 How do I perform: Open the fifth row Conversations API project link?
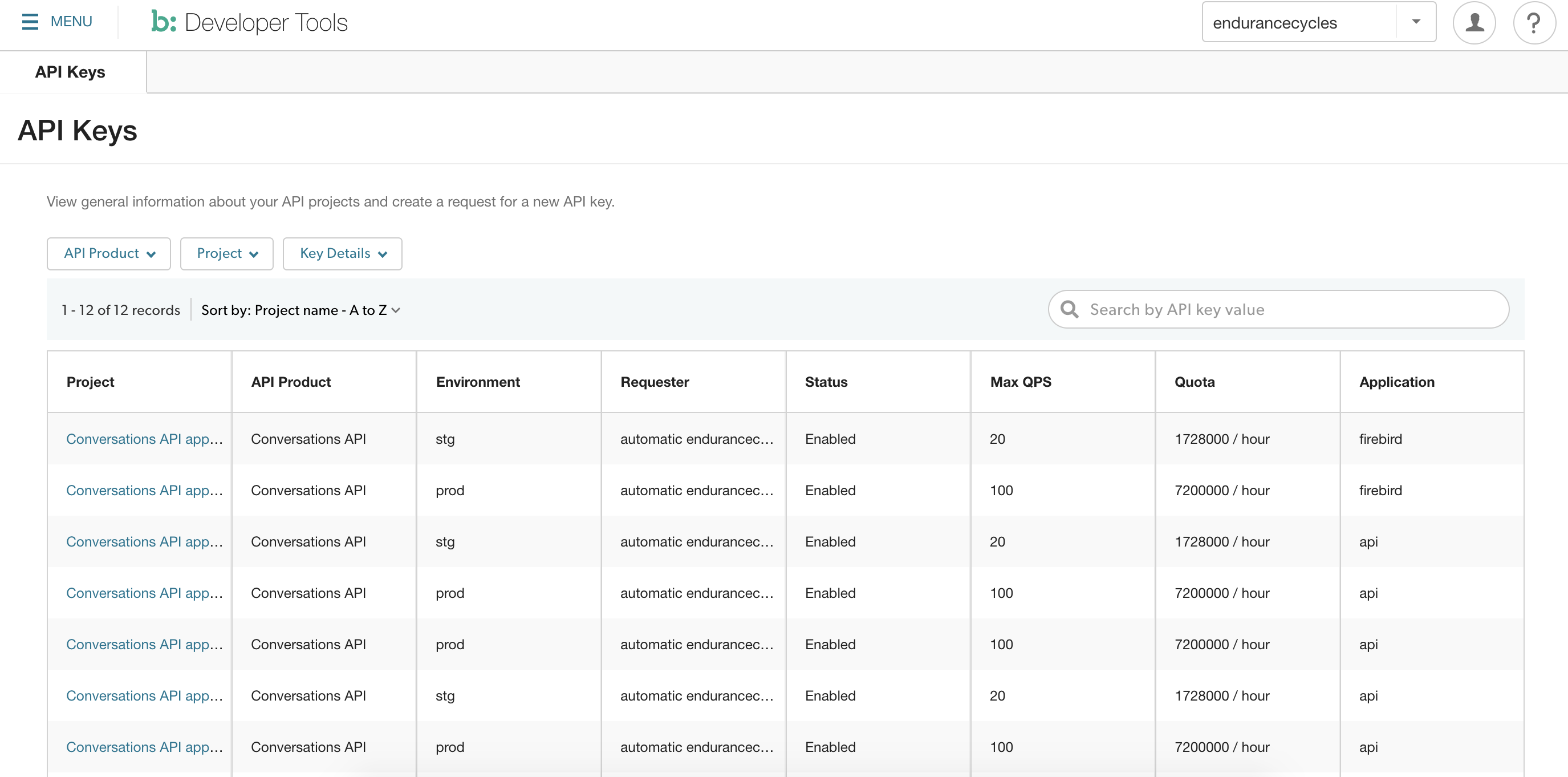144,644
